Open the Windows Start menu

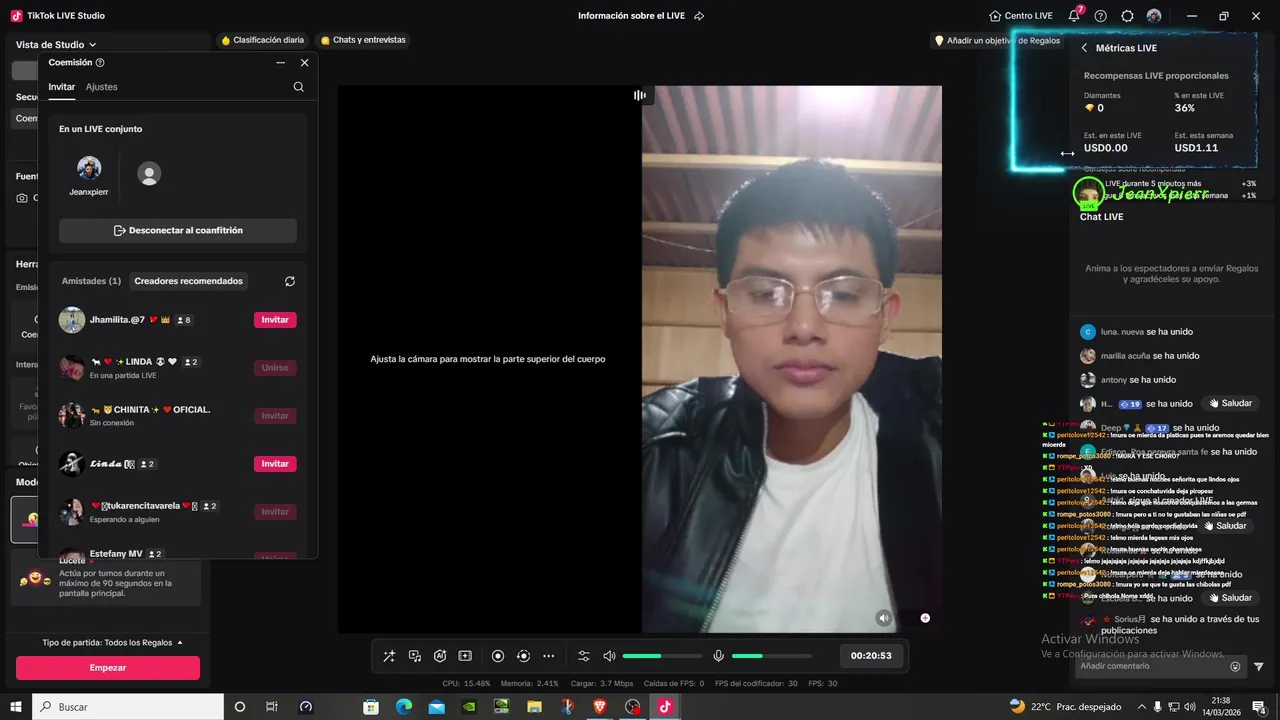pyautogui.click(x=16, y=706)
